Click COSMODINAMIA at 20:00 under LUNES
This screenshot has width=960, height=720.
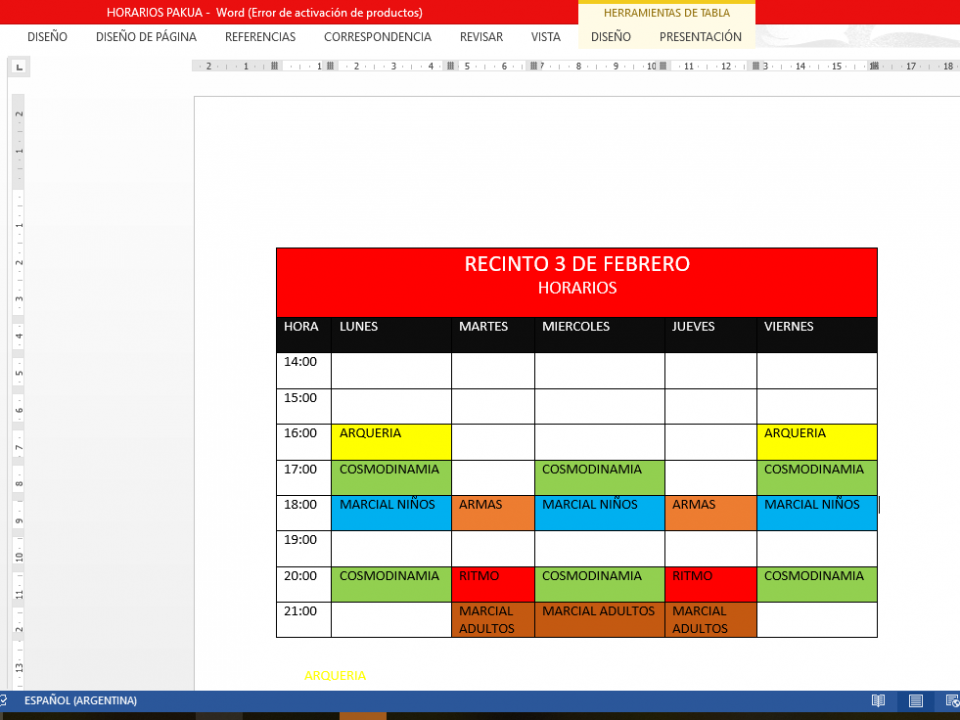pos(391,584)
